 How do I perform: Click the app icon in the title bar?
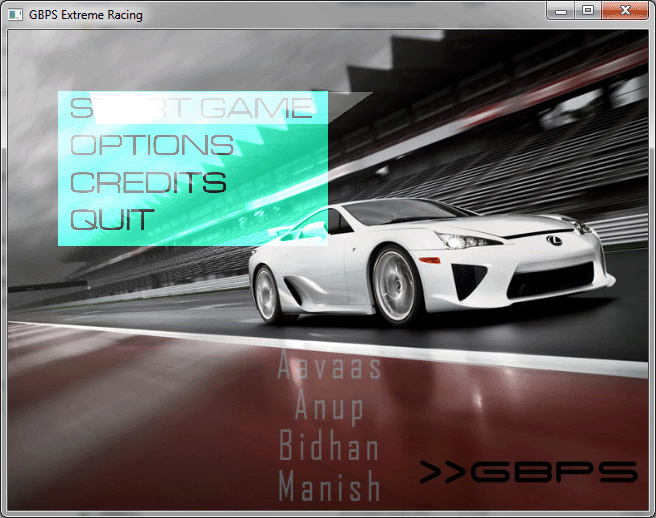pyautogui.click(x=15, y=15)
